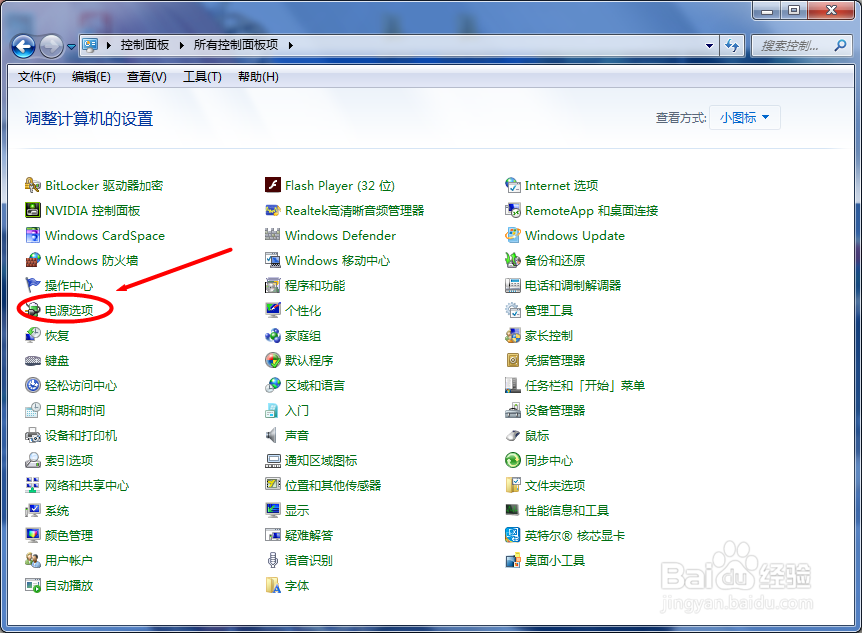Open the 家庭组 link

[x=303, y=335]
